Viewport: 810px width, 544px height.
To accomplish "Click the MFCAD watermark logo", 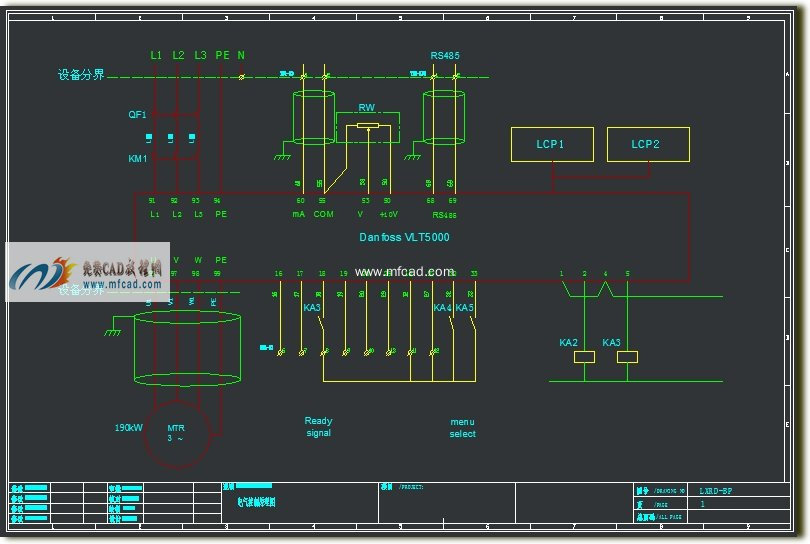I will tap(88, 270).
